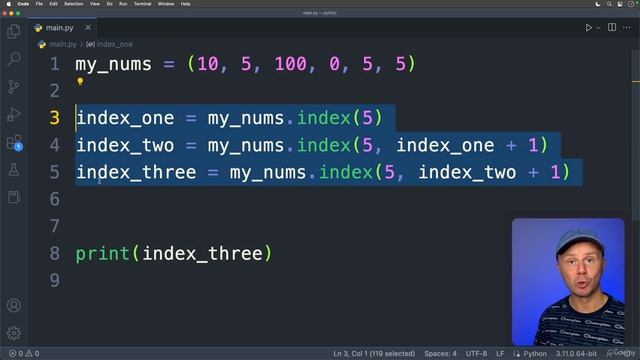
Task: Change indentation via Spaces: 4
Action: point(440,353)
